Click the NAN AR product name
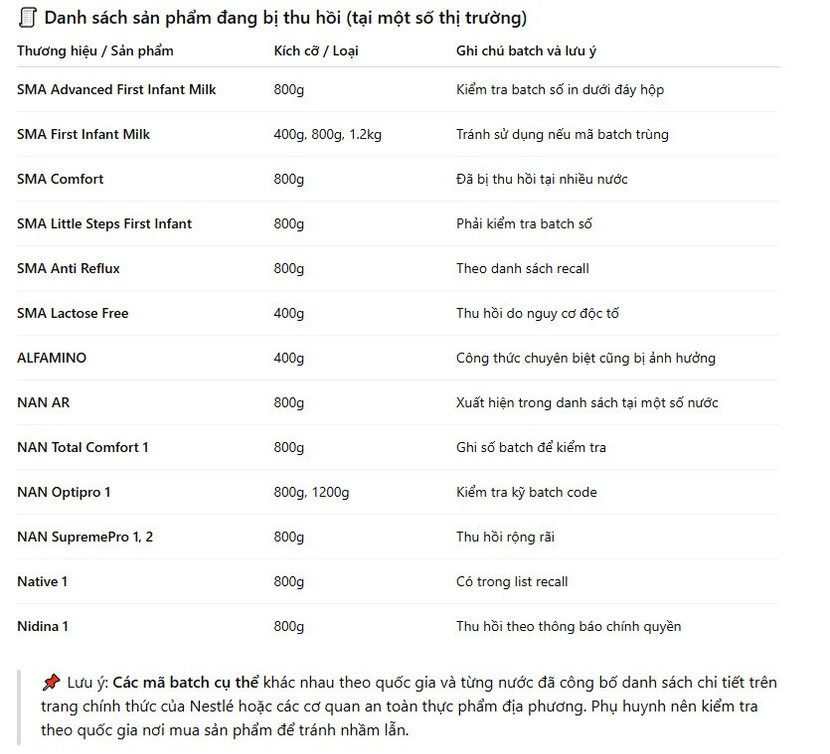Image resolution: width=830 pixels, height=754 pixels. click(x=43, y=403)
